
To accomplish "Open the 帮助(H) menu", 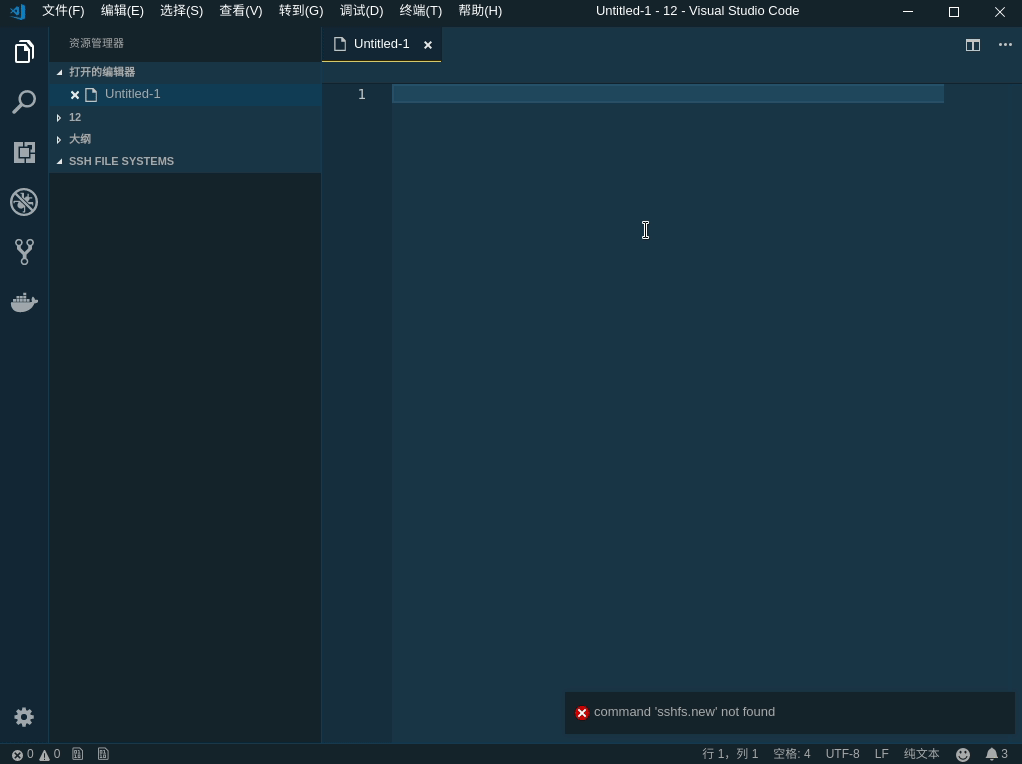I will [480, 11].
